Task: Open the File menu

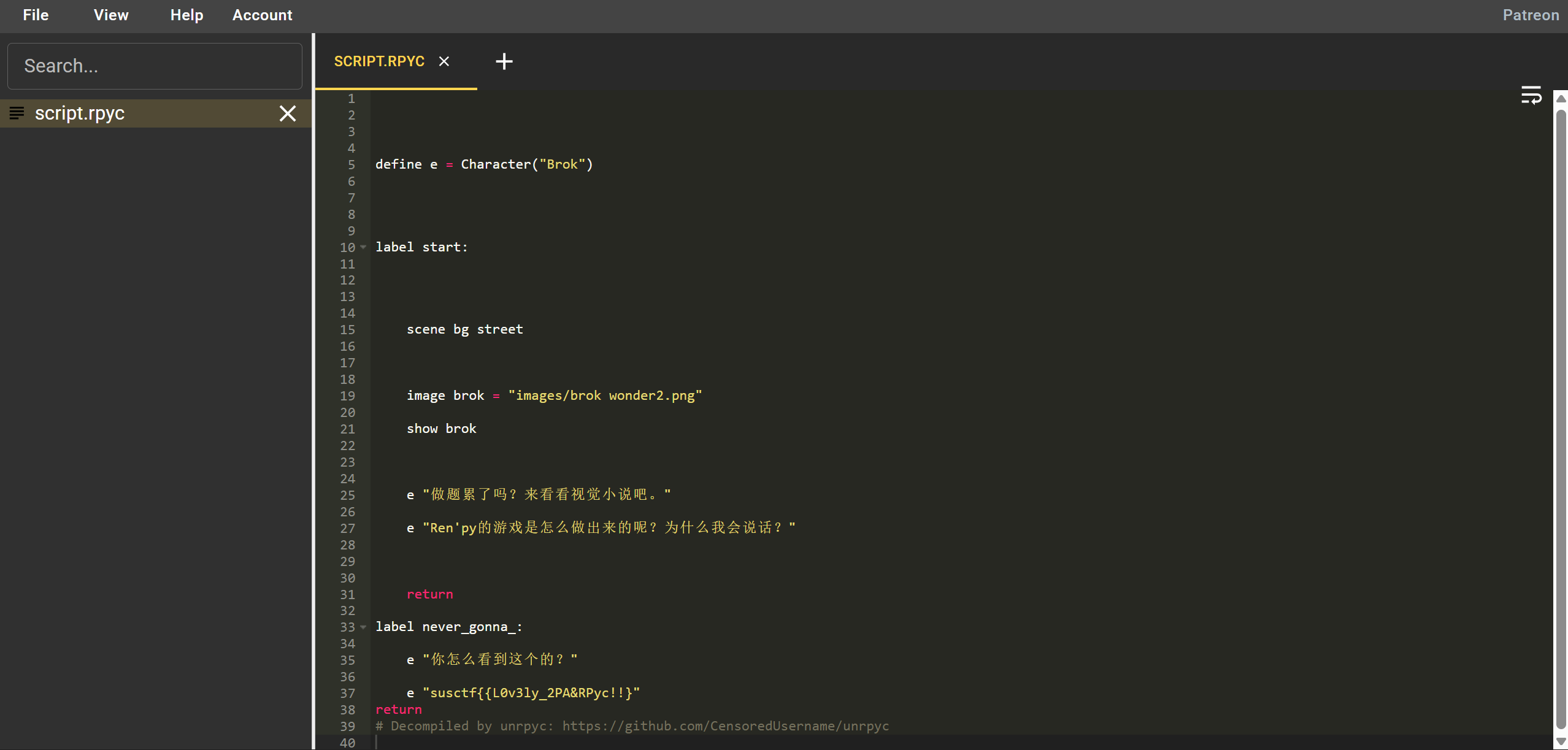Action: click(36, 15)
